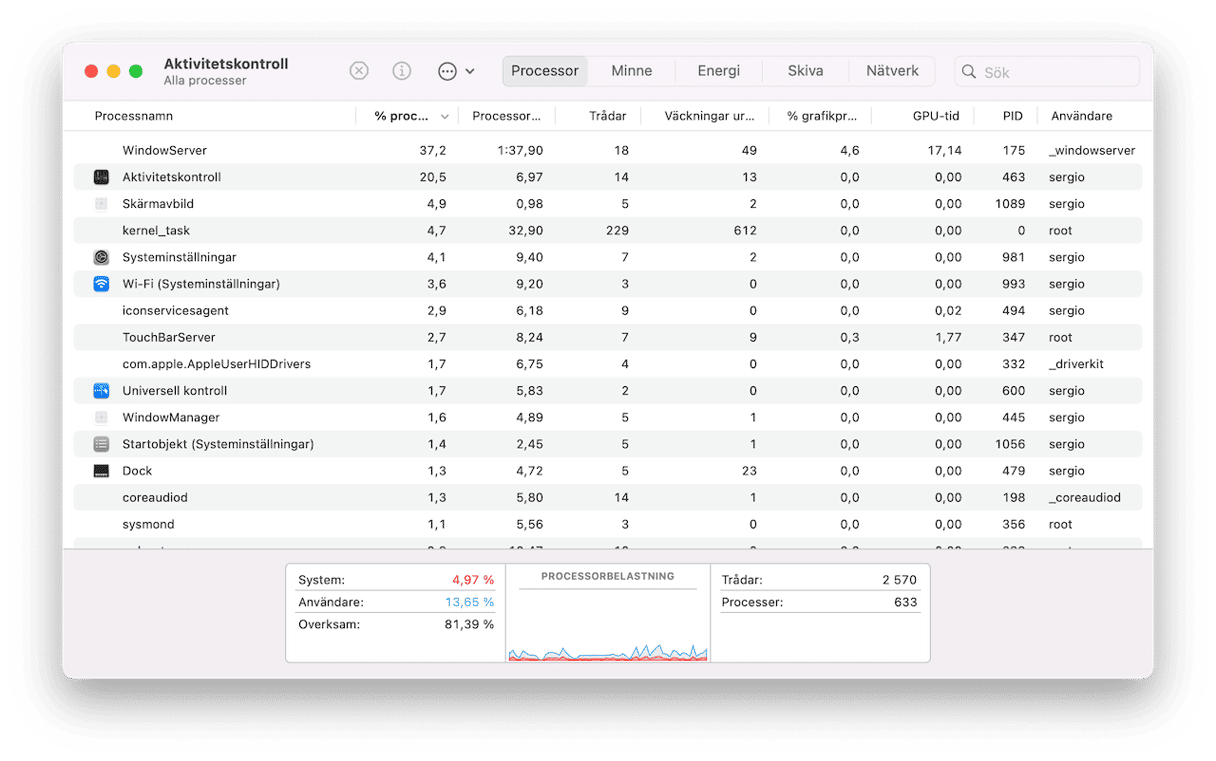Open the more actions ellipsis menu

pos(456,71)
